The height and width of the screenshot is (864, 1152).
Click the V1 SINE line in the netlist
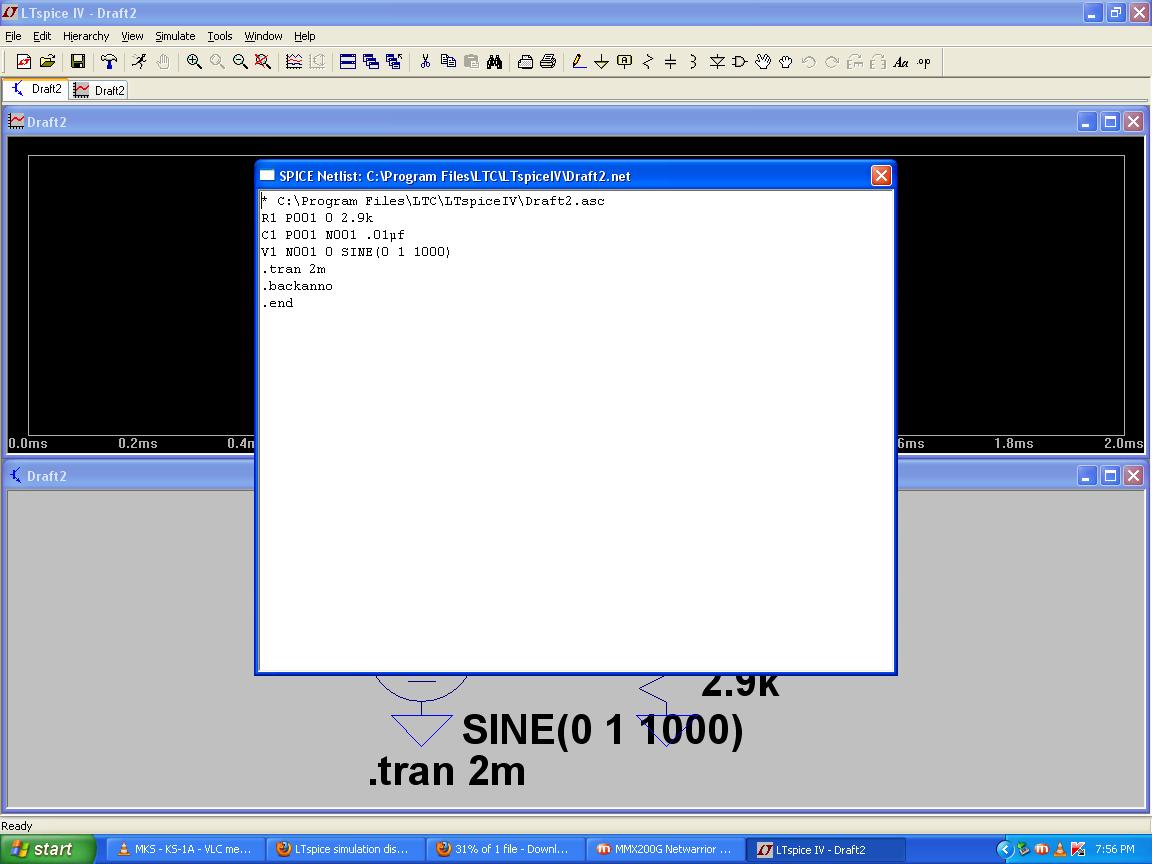356,252
